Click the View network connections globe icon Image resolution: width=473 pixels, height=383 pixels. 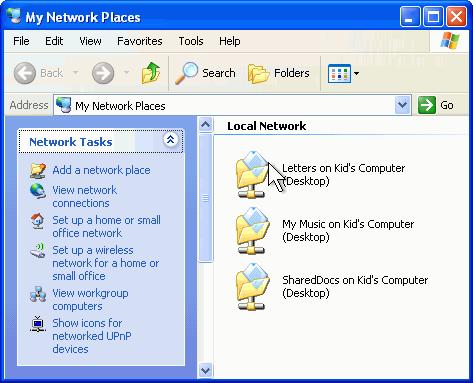38,191
